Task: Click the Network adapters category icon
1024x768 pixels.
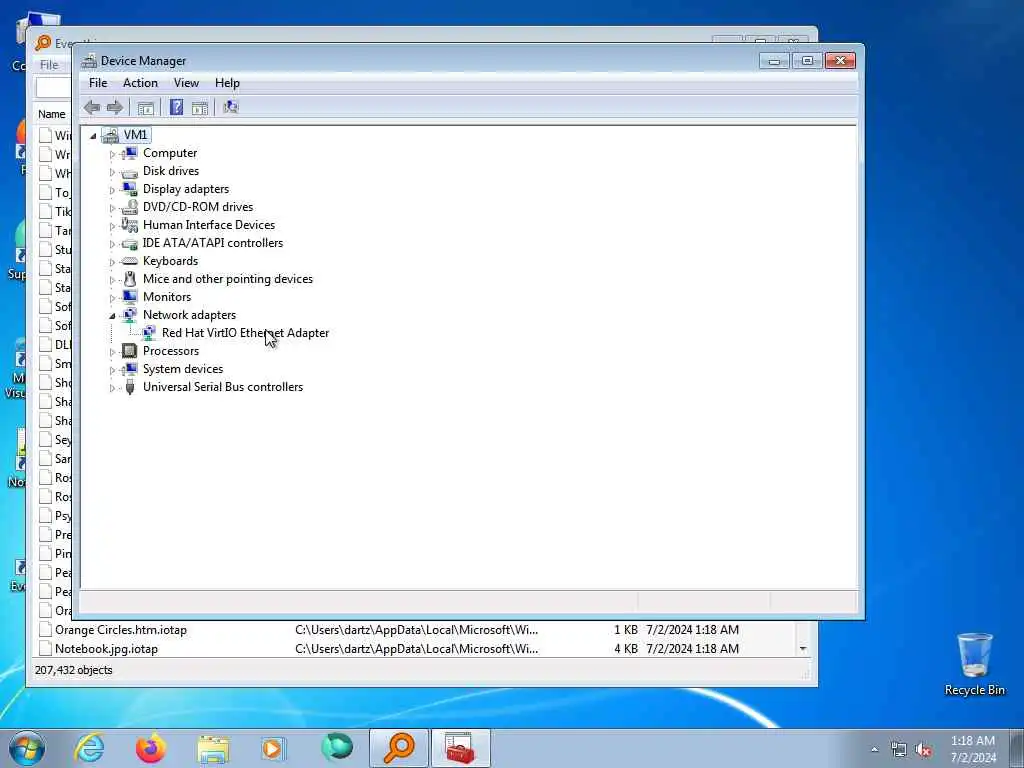Action: click(130, 315)
